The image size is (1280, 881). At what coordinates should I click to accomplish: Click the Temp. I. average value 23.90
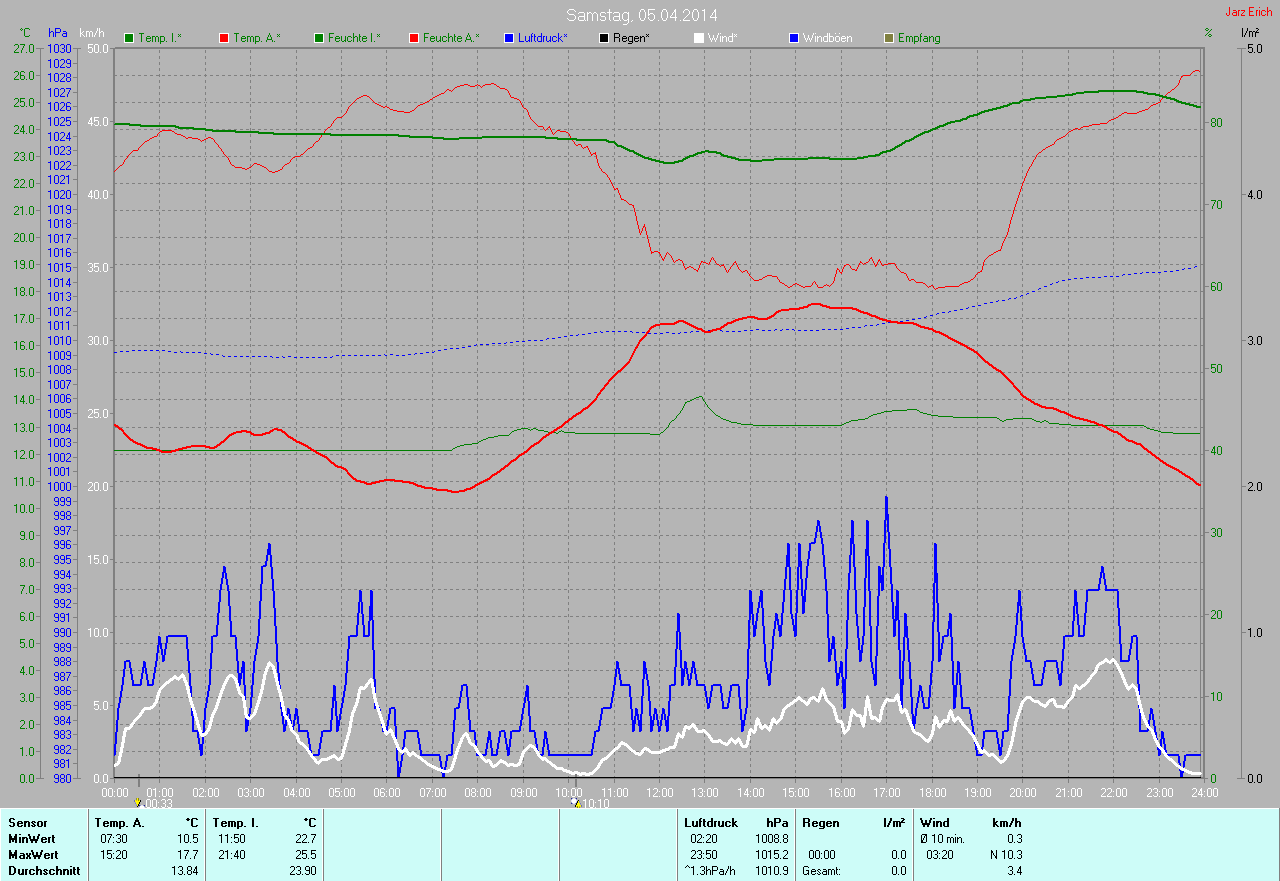click(x=303, y=871)
